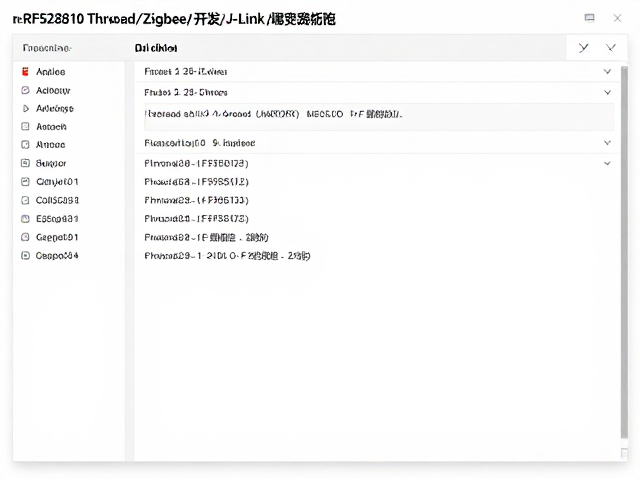Expand the 'Flnrond88-1FF5B0123)' row chevron

coord(607,163)
